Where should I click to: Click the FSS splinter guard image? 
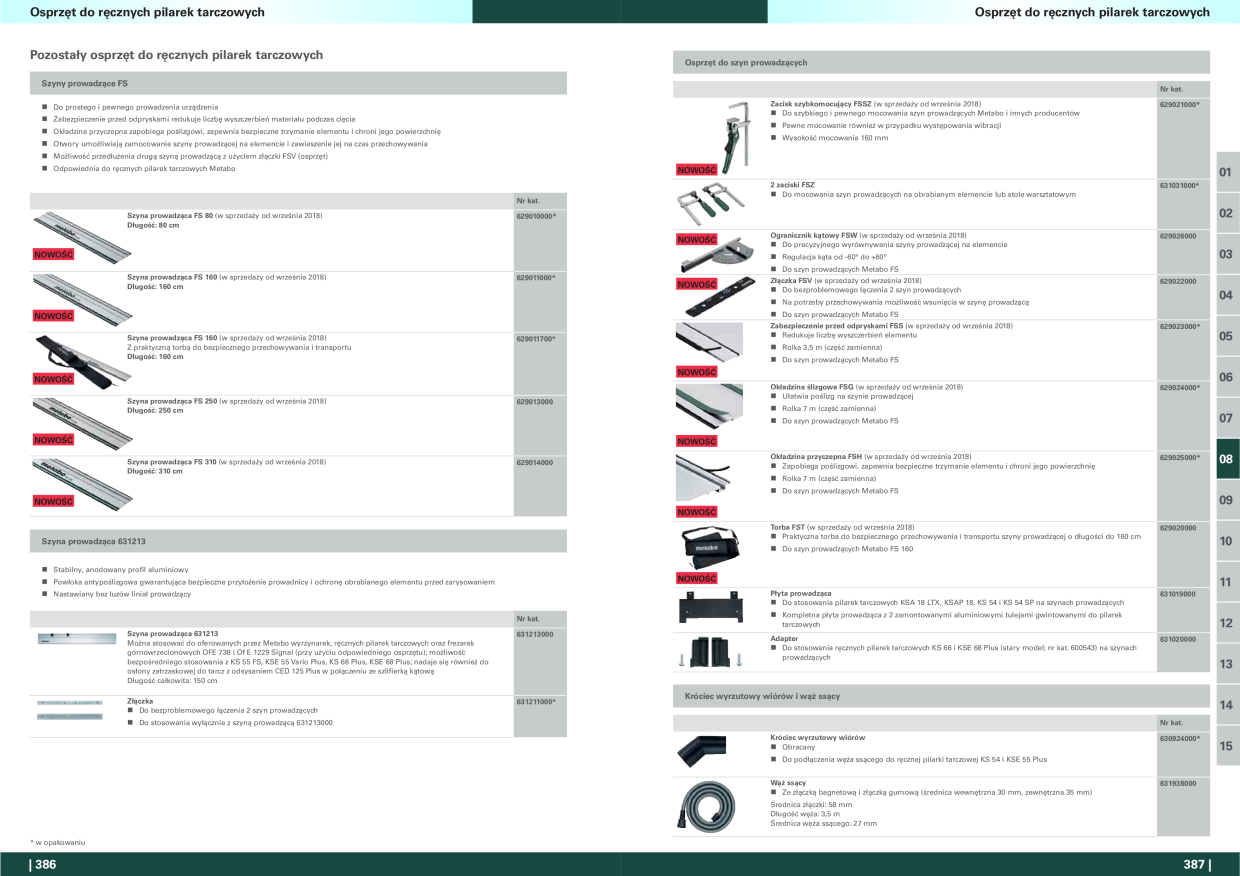[709, 342]
